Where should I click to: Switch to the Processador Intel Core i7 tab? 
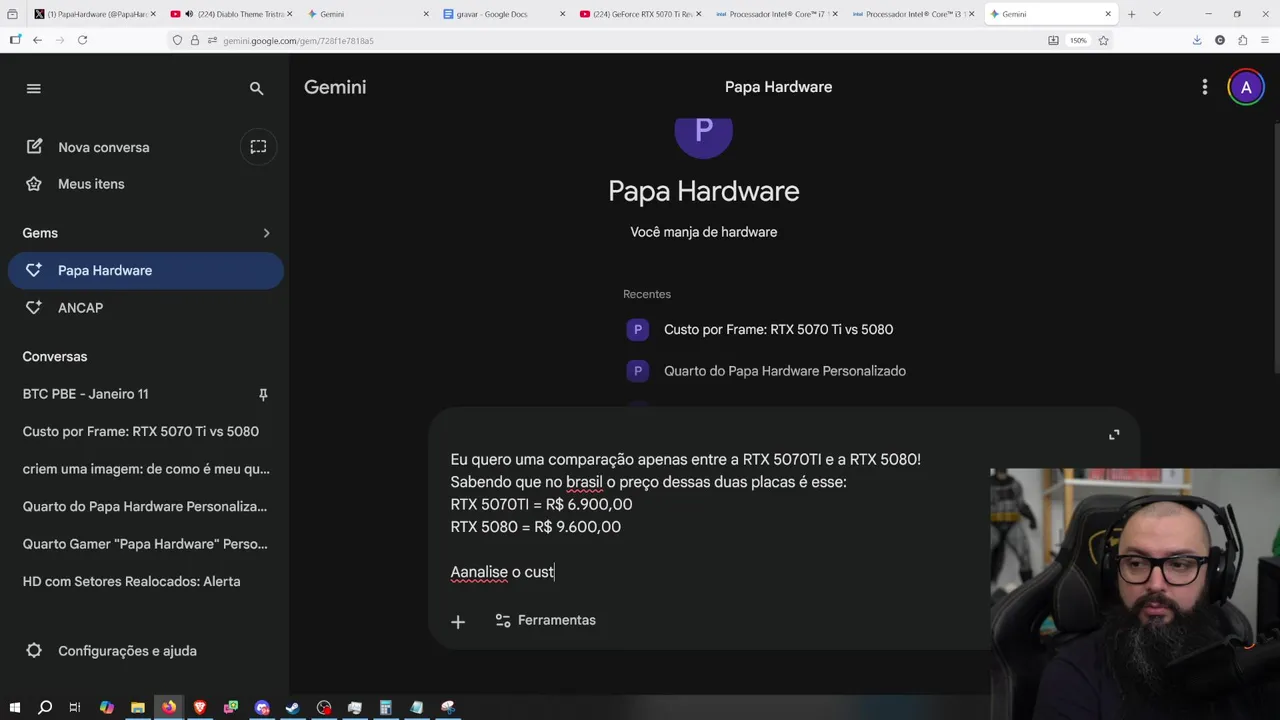[775, 14]
